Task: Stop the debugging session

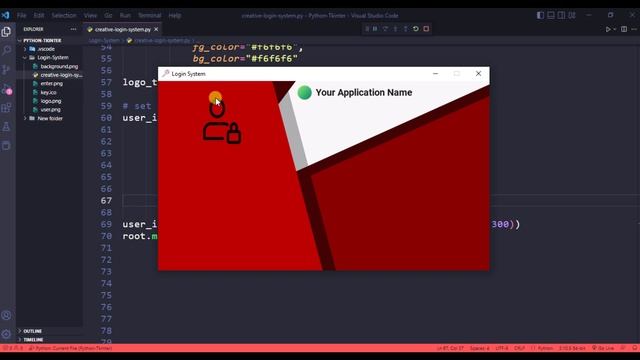Action: point(426,29)
